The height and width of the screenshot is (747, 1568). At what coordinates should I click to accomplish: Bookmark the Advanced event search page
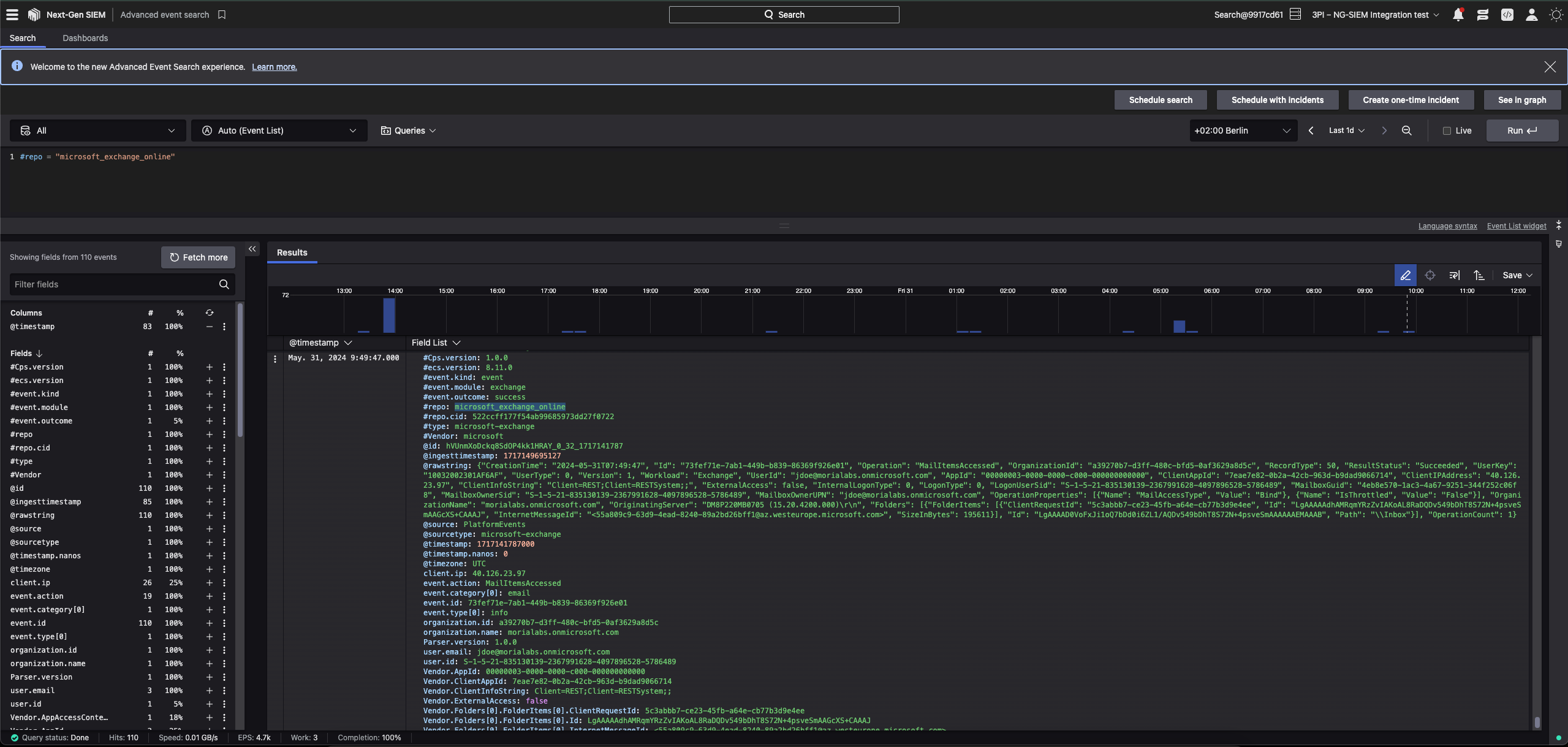pyautogui.click(x=222, y=15)
